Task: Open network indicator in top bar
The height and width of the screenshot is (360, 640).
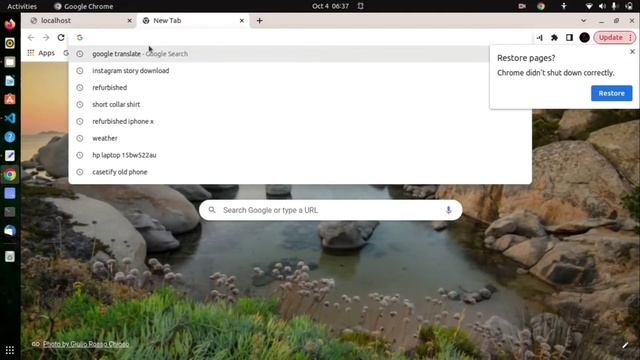Action: coord(589,6)
